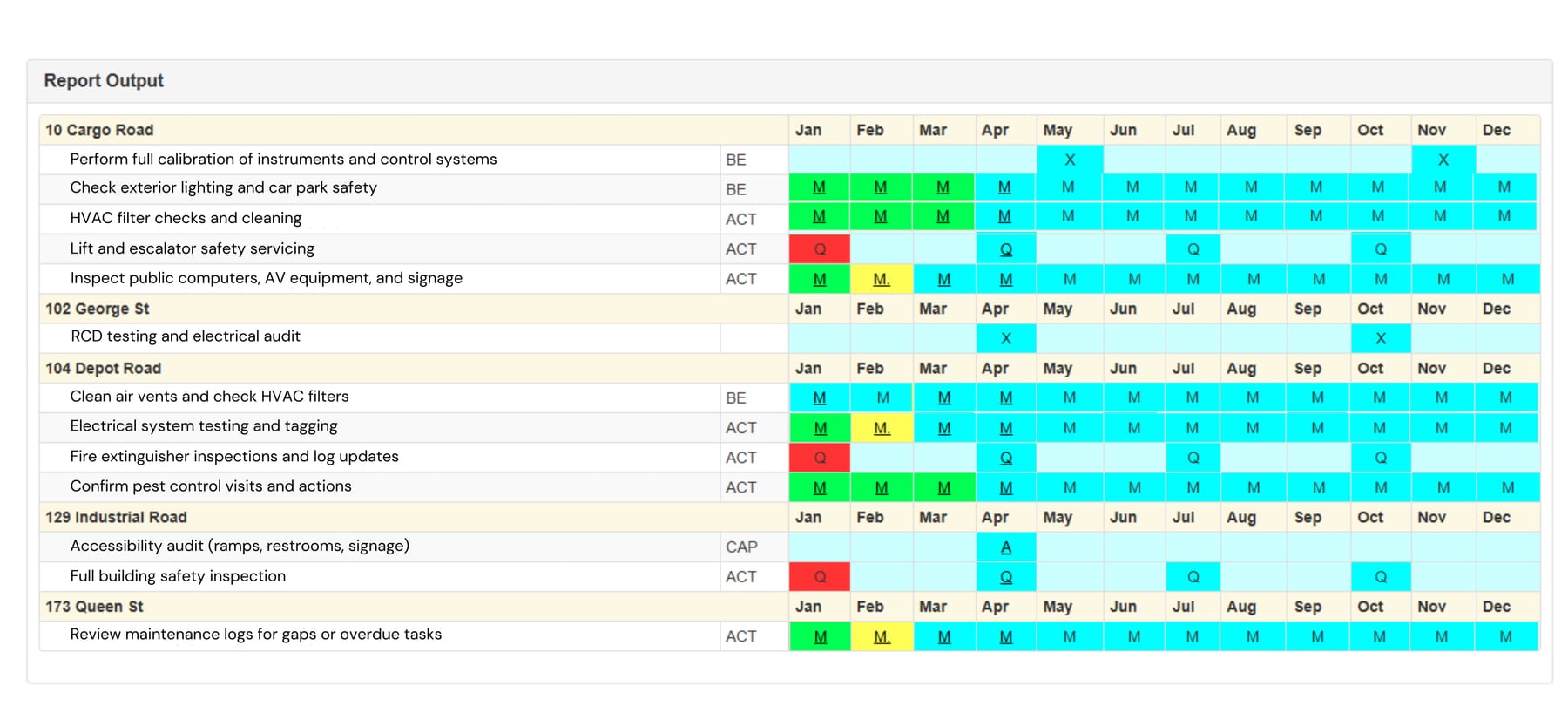Click BE code in Check exterior lighting row

tap(736, 189)
